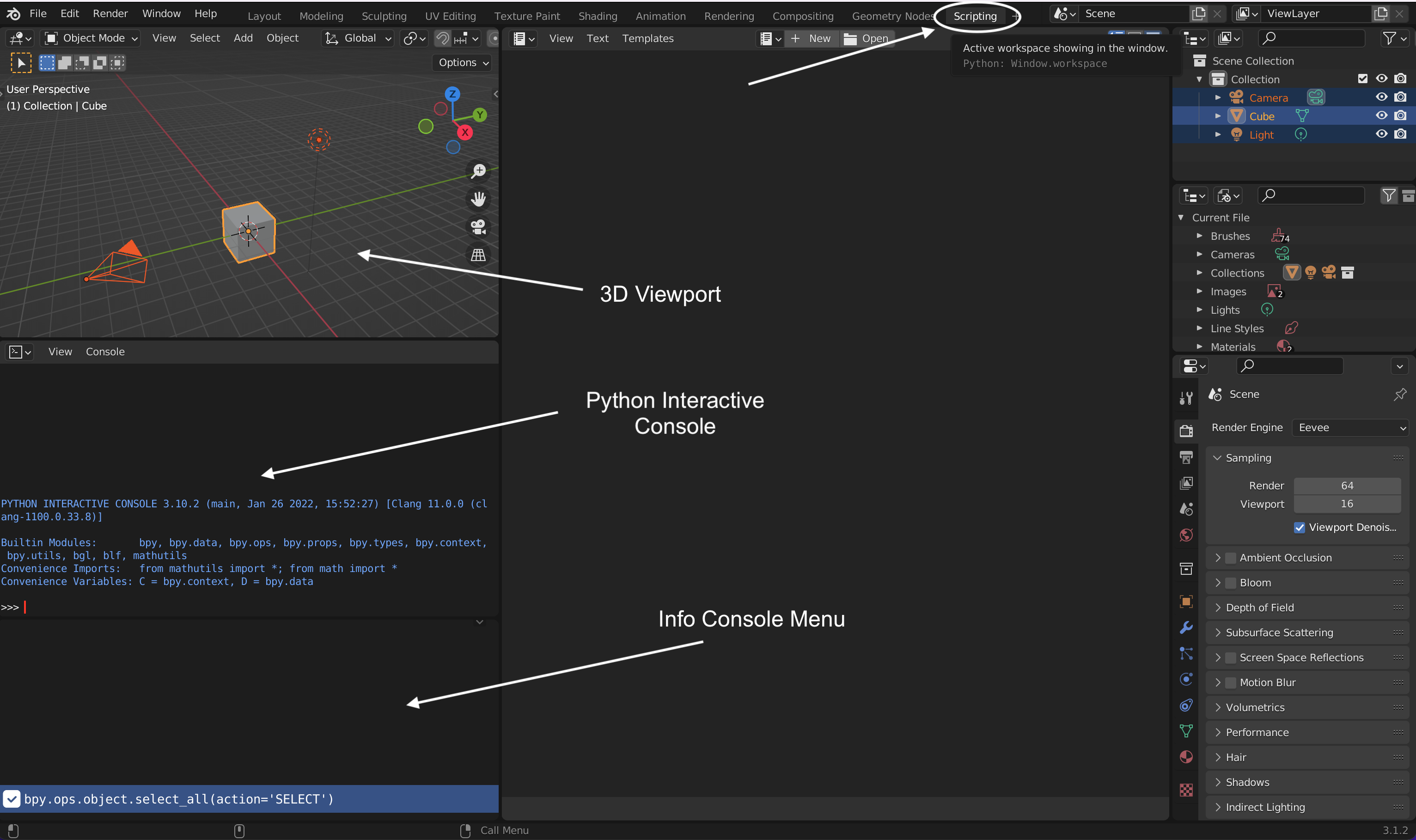This screenshot has height=840, width=1416.
Task: Uncheck Collection exclude checkbox in outliner
Action: click(x=1362, y=79)
